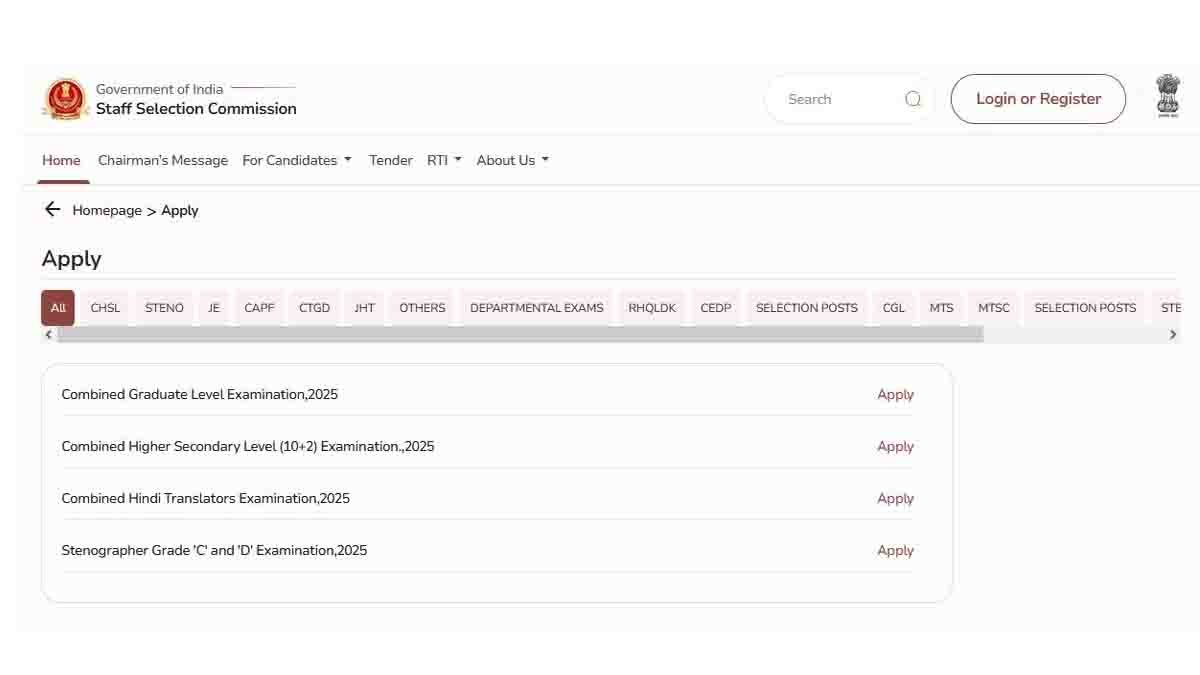Click the national emblem of India icon
The height and width of the screenshot is (675, 1200).
1167,97
